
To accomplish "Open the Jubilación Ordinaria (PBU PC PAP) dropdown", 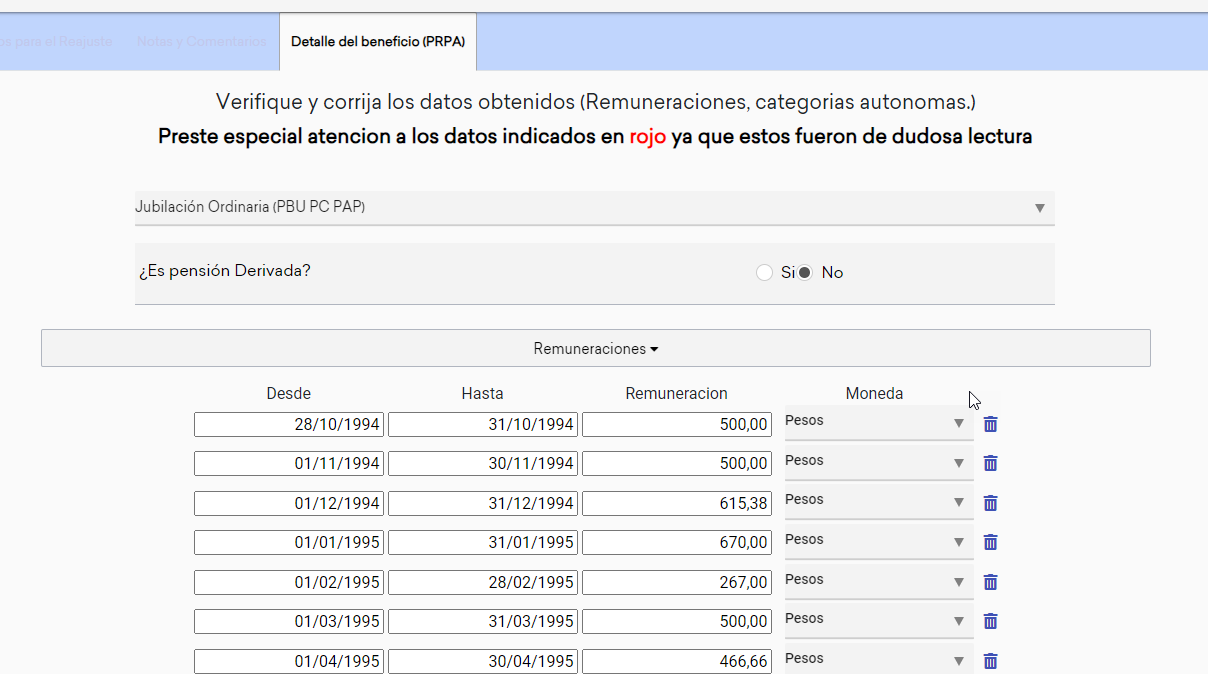I will [x=594, y=208].
